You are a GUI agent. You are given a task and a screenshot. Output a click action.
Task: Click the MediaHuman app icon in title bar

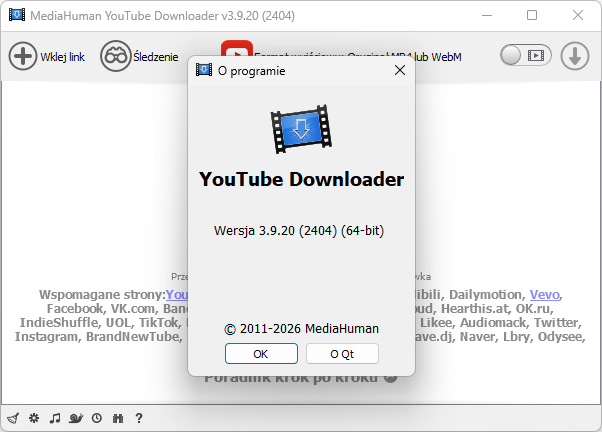pyautogui.click(x=17, y=15)
